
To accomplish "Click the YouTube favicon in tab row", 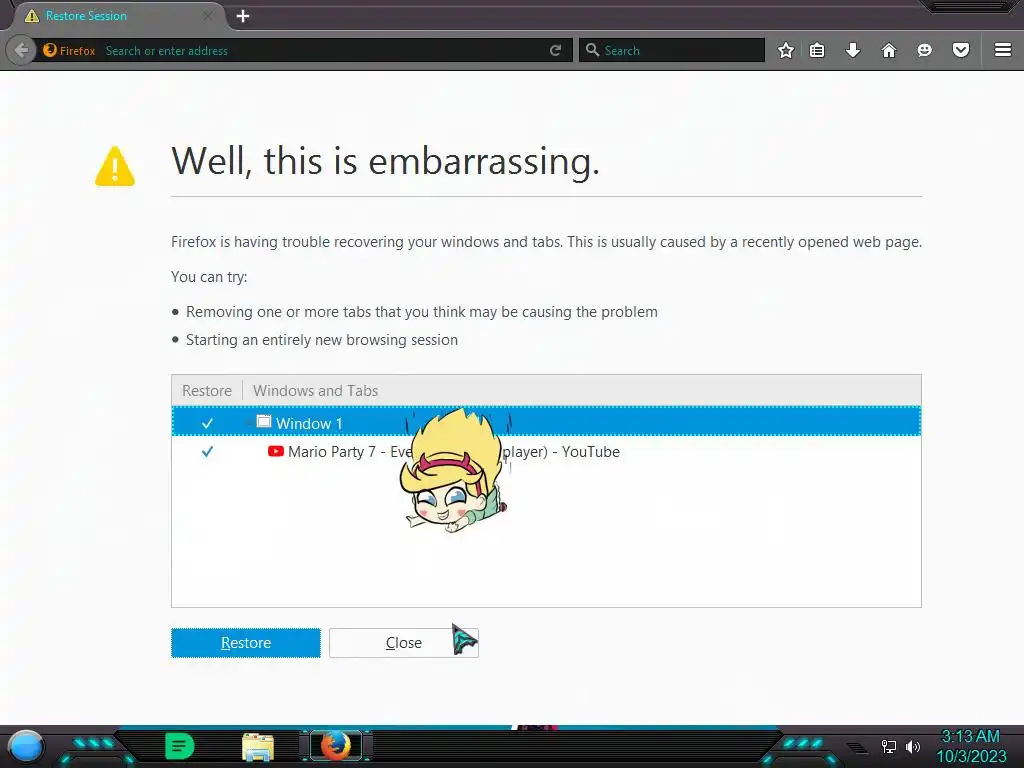I will [276, 451].
